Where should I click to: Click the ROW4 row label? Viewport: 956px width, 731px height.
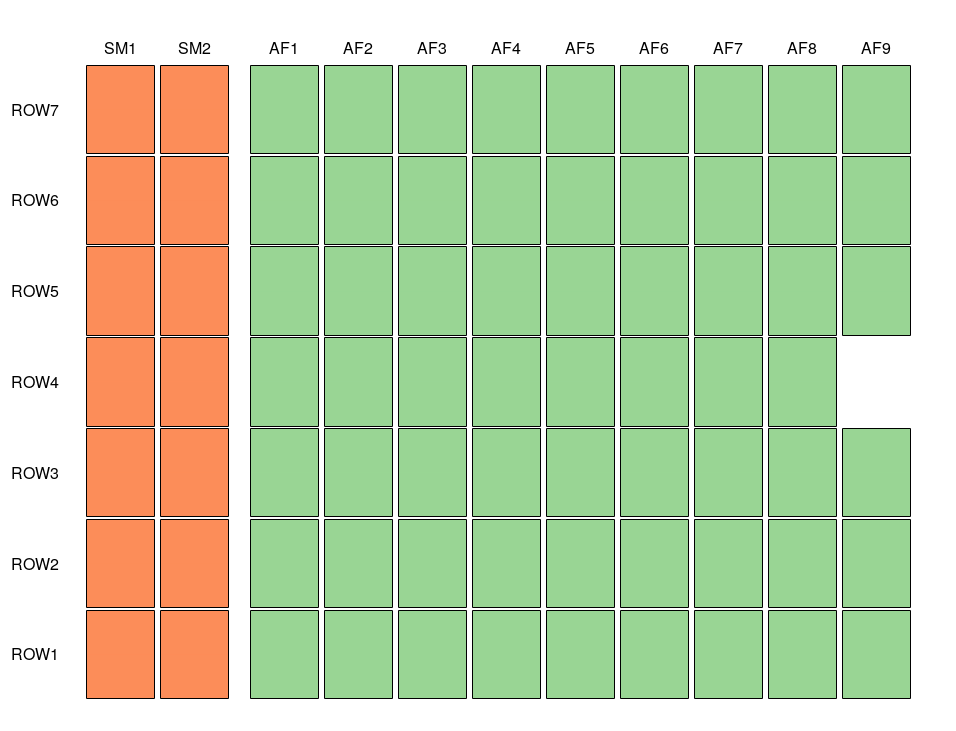point(35,382)
